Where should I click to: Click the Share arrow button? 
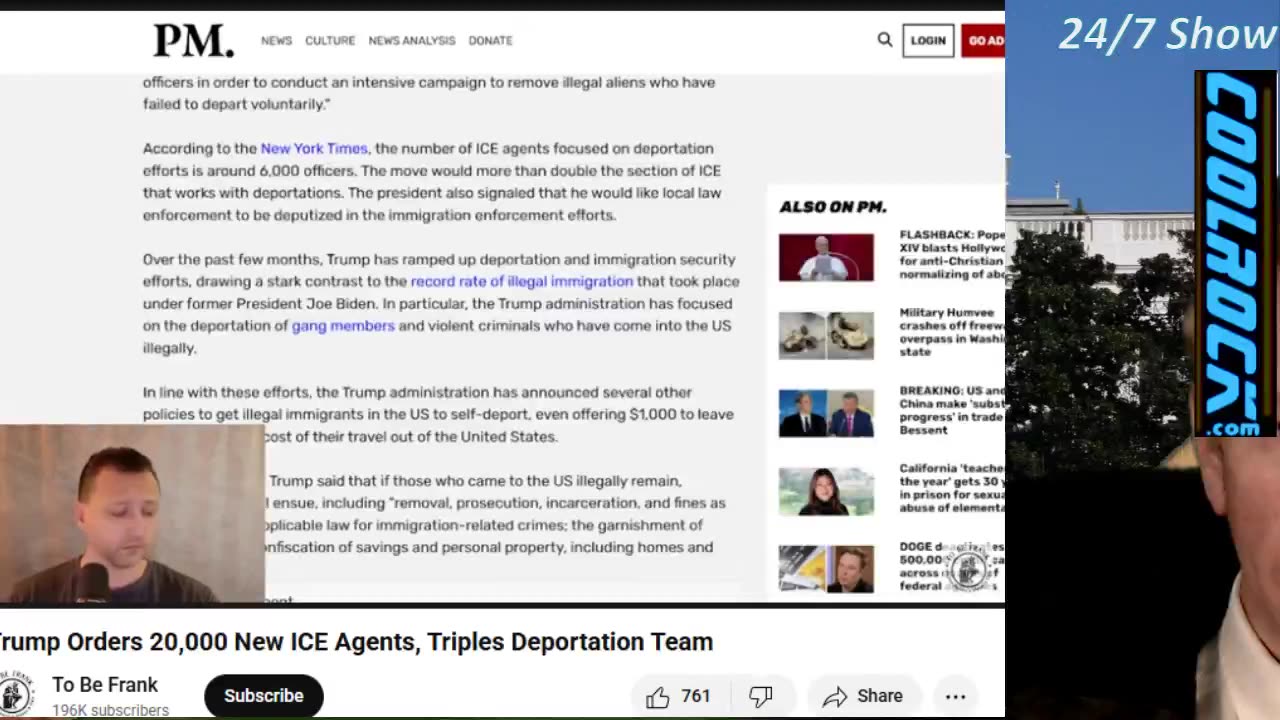(862, 697)
